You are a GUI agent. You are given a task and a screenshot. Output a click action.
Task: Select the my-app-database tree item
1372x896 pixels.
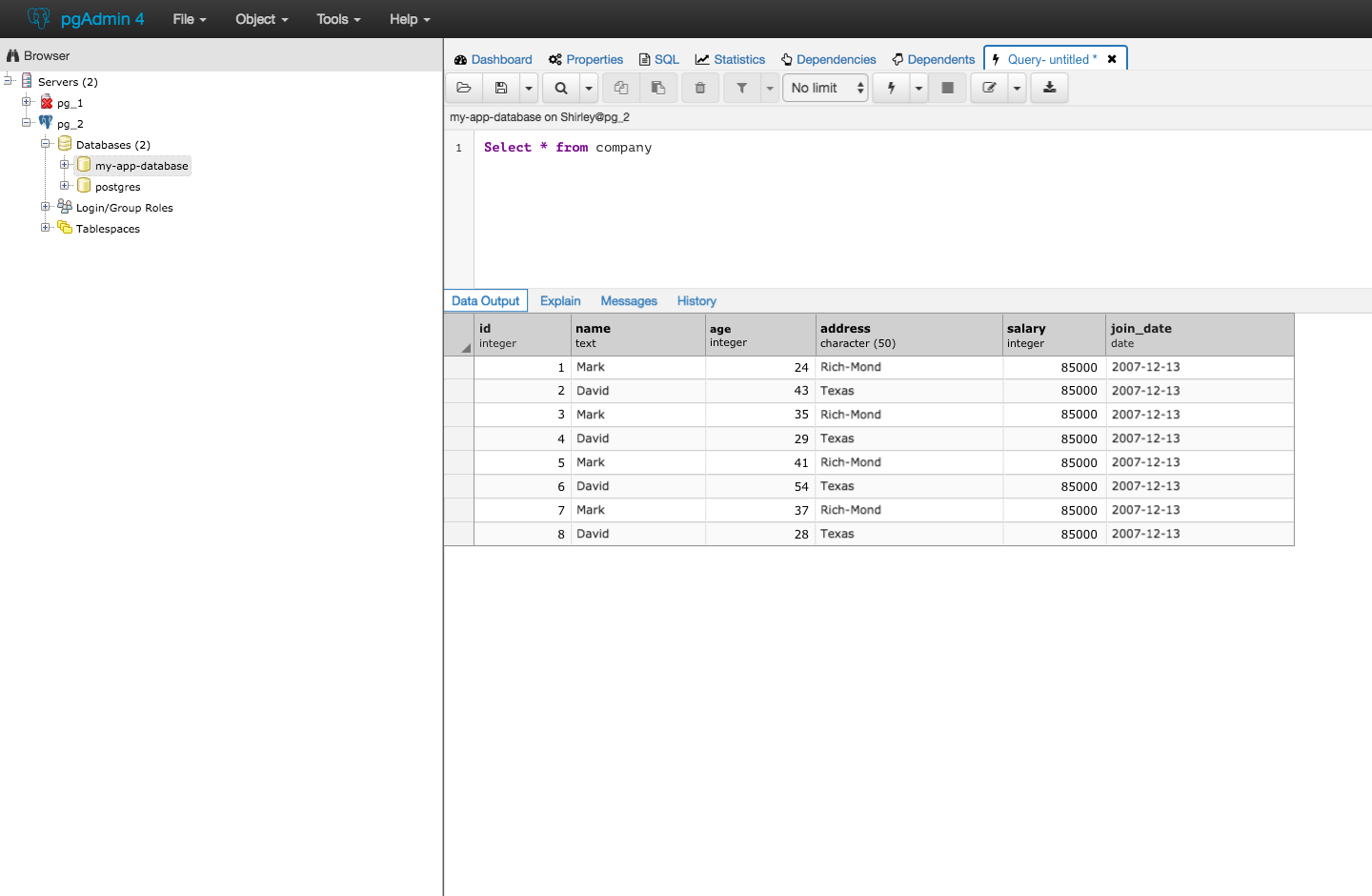[x=141, y=166]
